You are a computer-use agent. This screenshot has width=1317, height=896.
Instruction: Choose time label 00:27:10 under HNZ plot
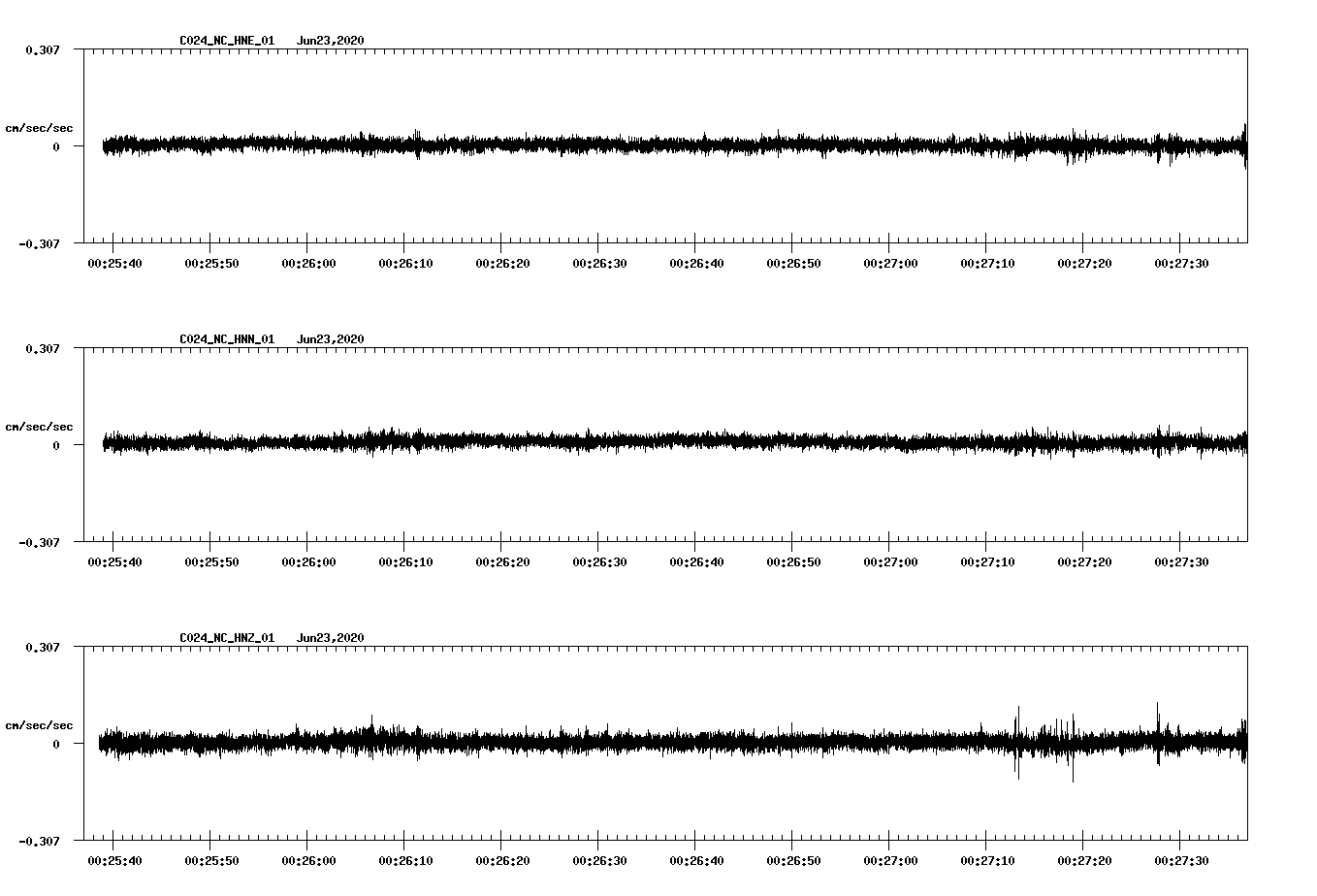coord(987,861)
